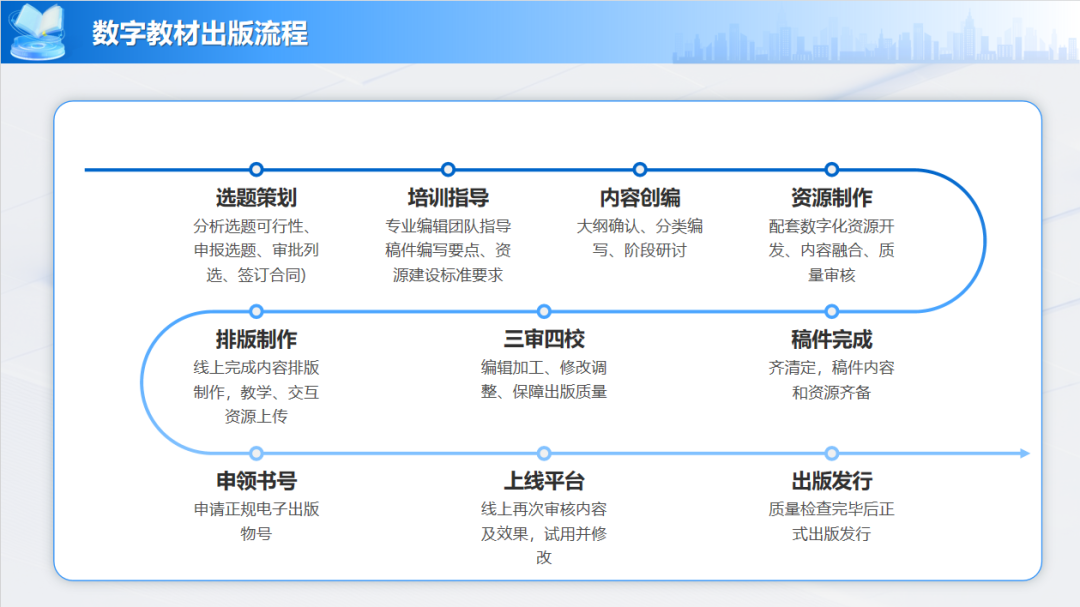The width and height of the screenshot is (1080, 607).
Task: Click the 内容创编 timeline node circle
Action: tap(640, 170)
